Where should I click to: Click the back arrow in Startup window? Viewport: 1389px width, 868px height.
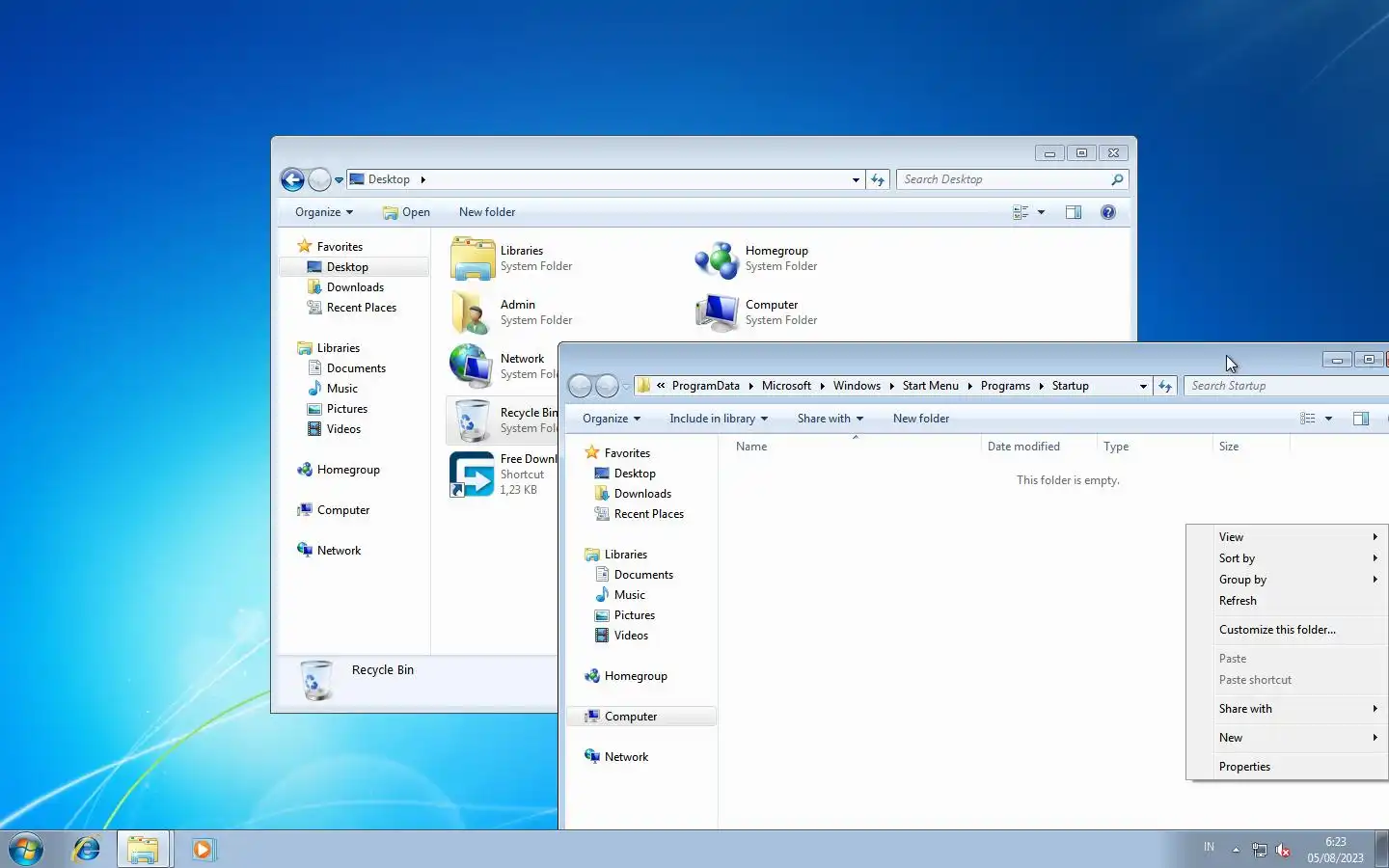(580, 386)
